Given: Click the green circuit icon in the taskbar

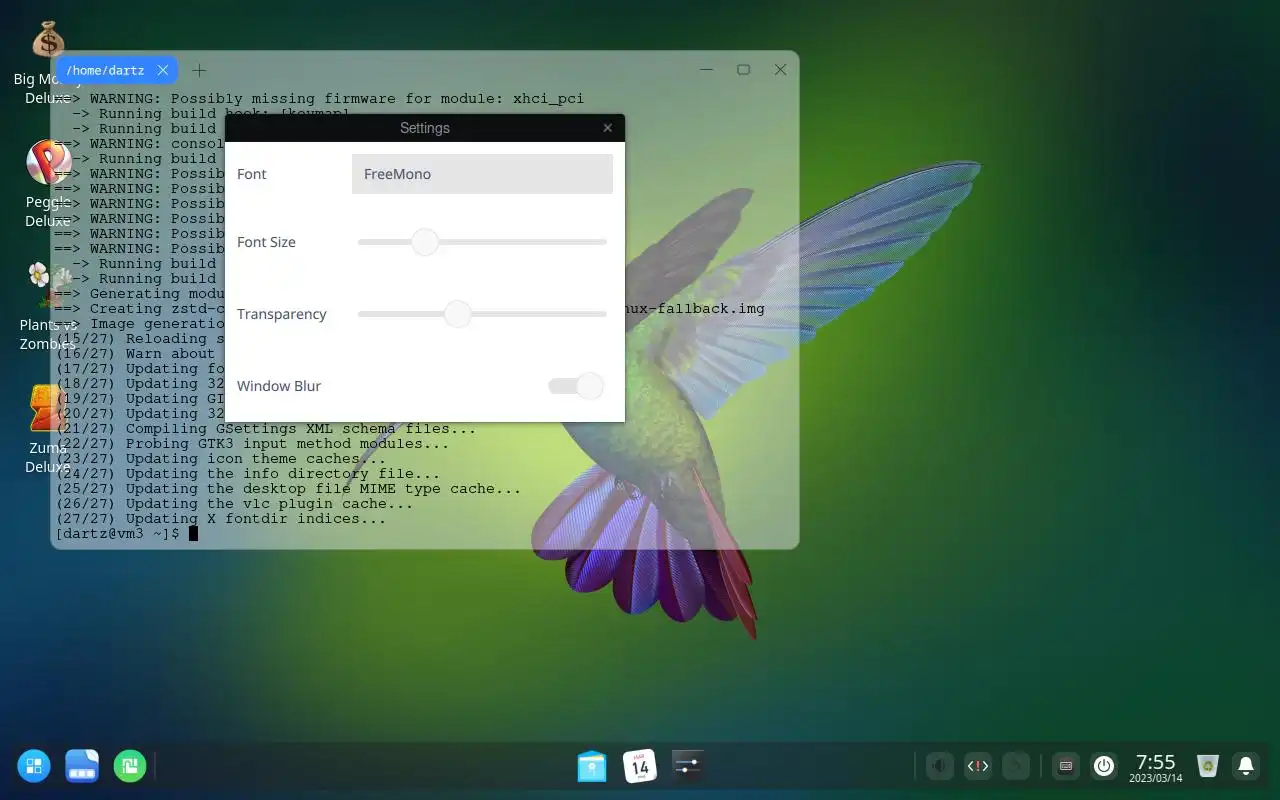Looking at the screenshot, I should (130, 766).
